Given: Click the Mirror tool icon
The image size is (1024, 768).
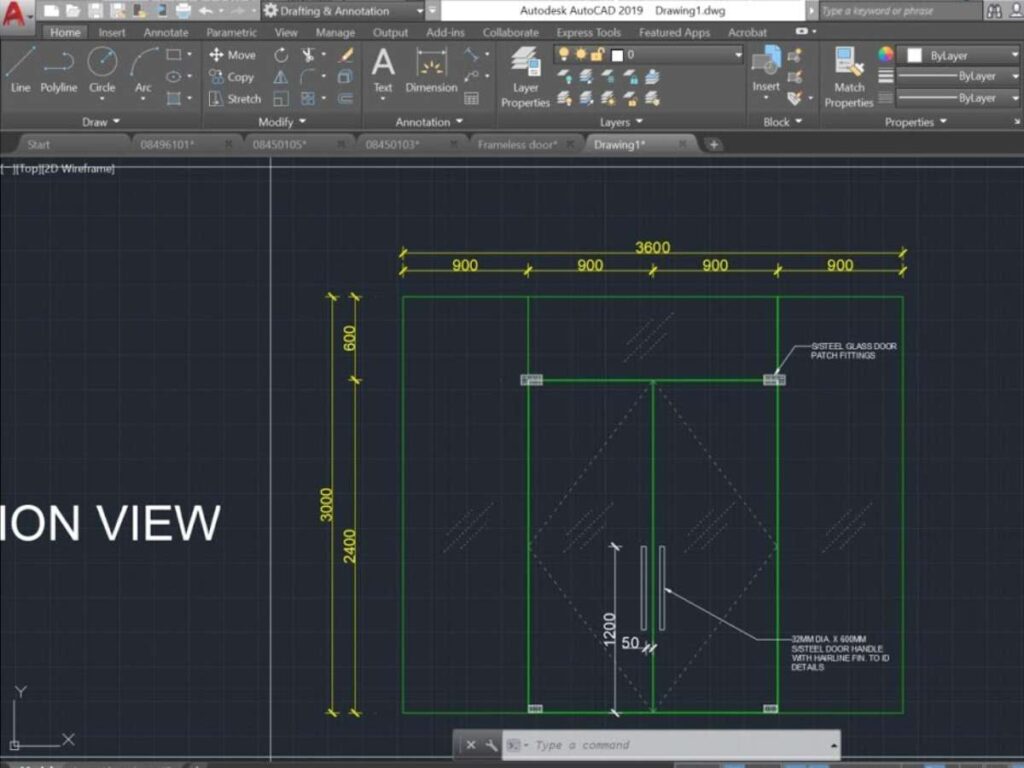Looking at the screenshot, I should (x=281, y=77).
